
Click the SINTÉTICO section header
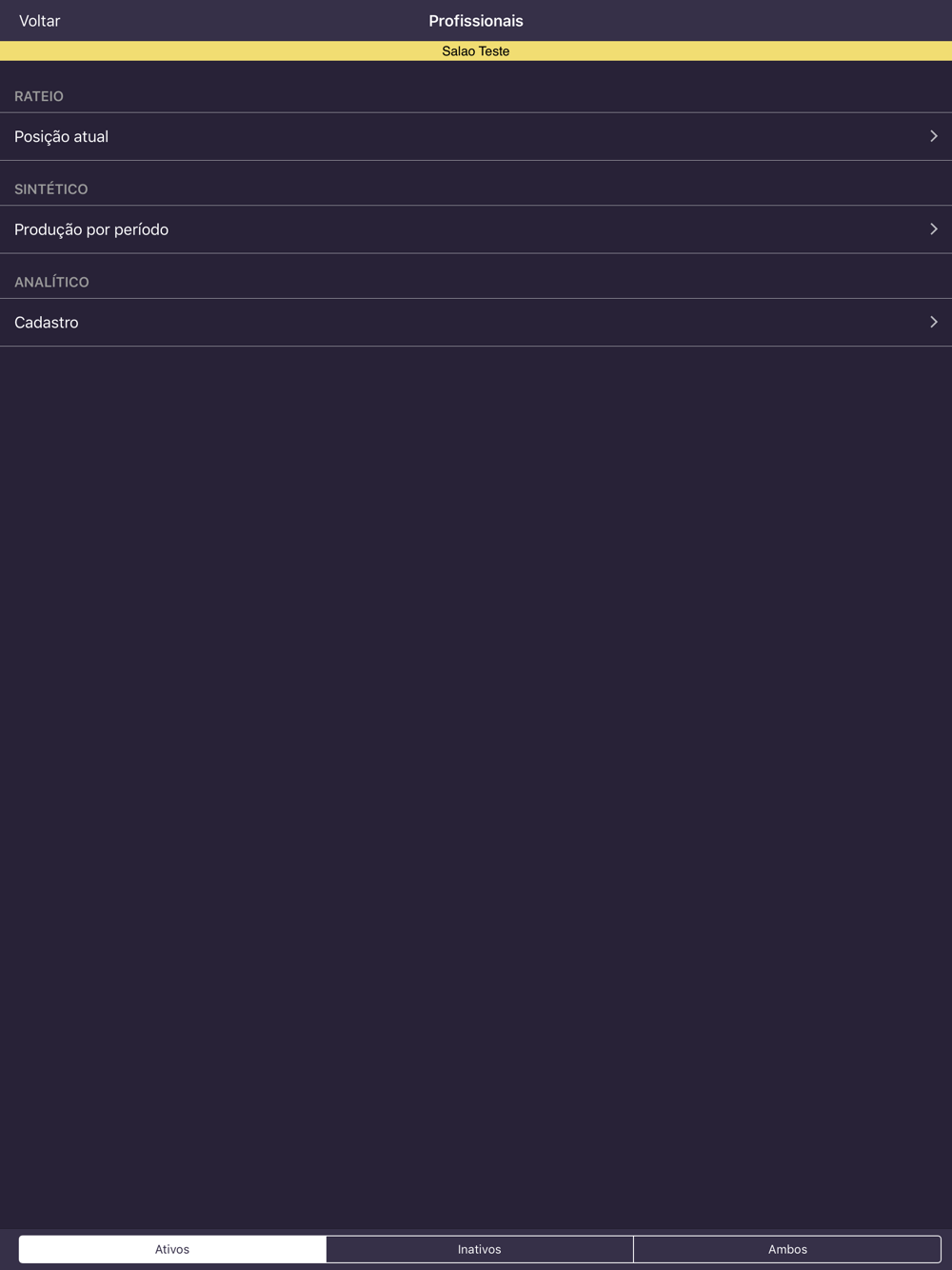[51, 189]
